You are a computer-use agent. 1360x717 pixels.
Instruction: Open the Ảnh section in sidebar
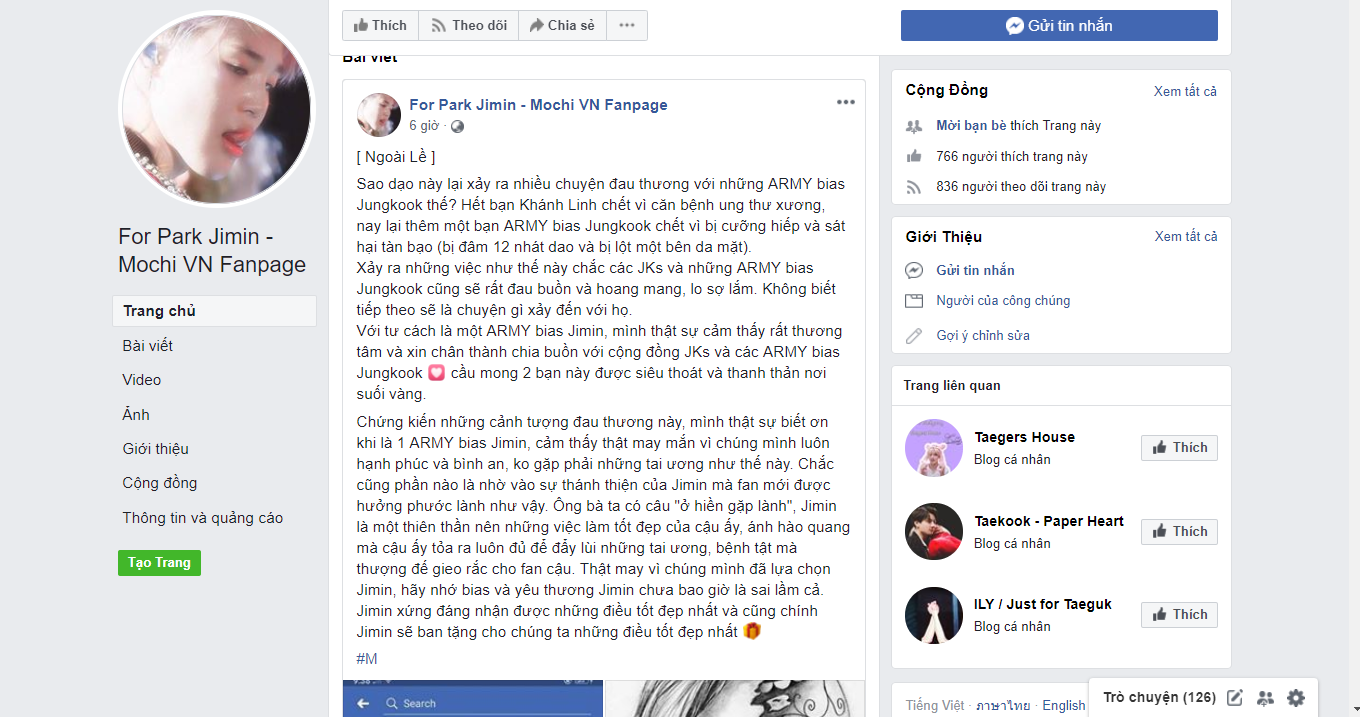(x=136, y=414)
